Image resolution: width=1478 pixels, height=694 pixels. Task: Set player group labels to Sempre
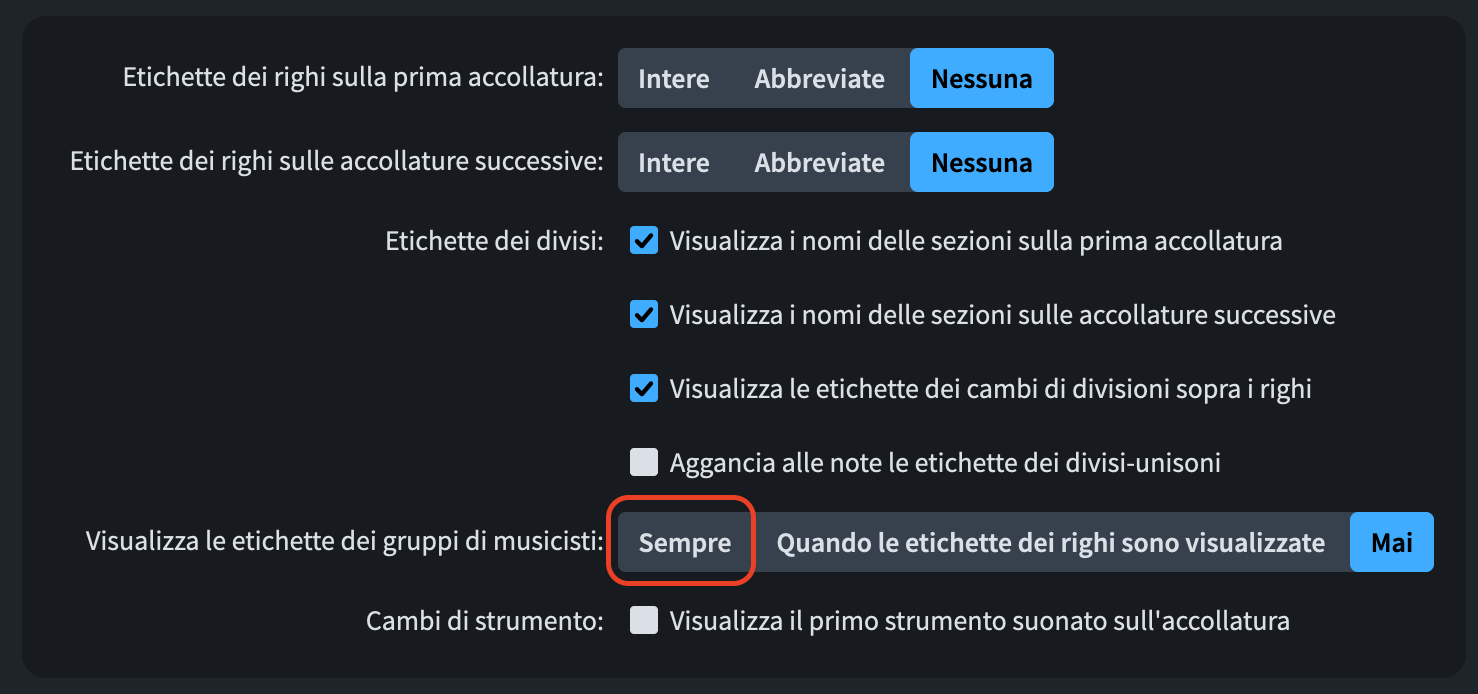pos(685,543)
